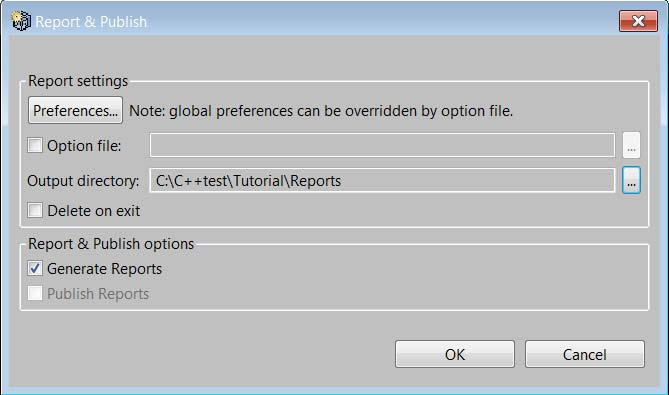Browse for output directory using ellipsis button
669x395 pixels.
[x=631, y=180]
